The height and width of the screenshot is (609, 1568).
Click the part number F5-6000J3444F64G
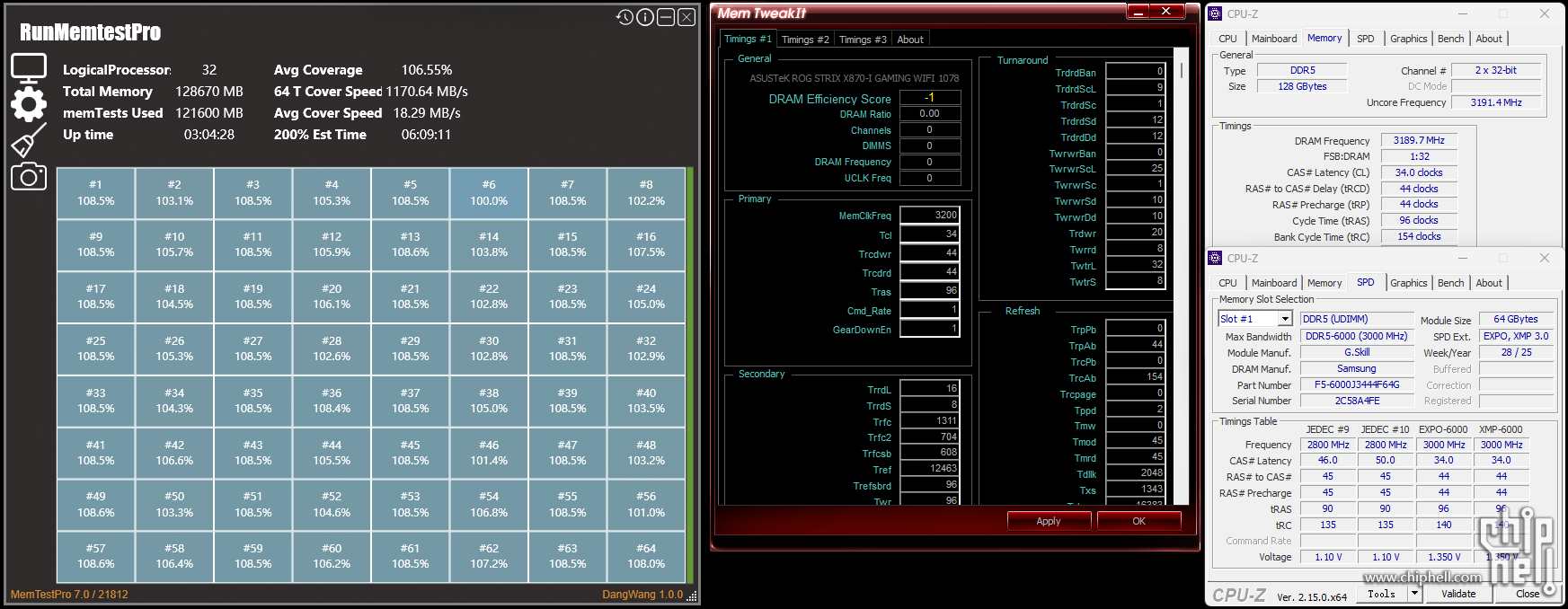1357,384
